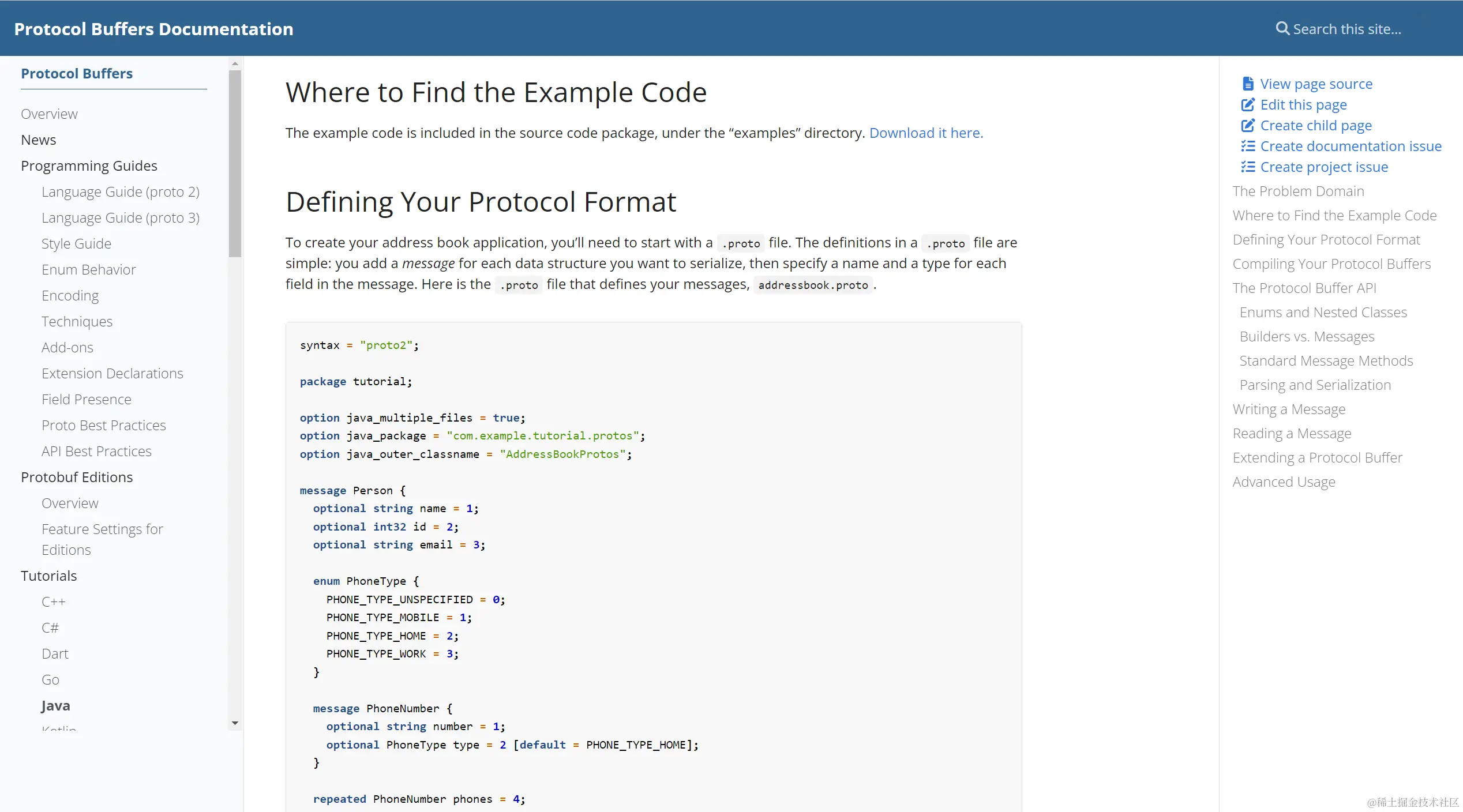Image resolution: width=1463 pixels, height=812 pixels.
Task: Click the Create child page pencil icon
Action: (1248, 126)
